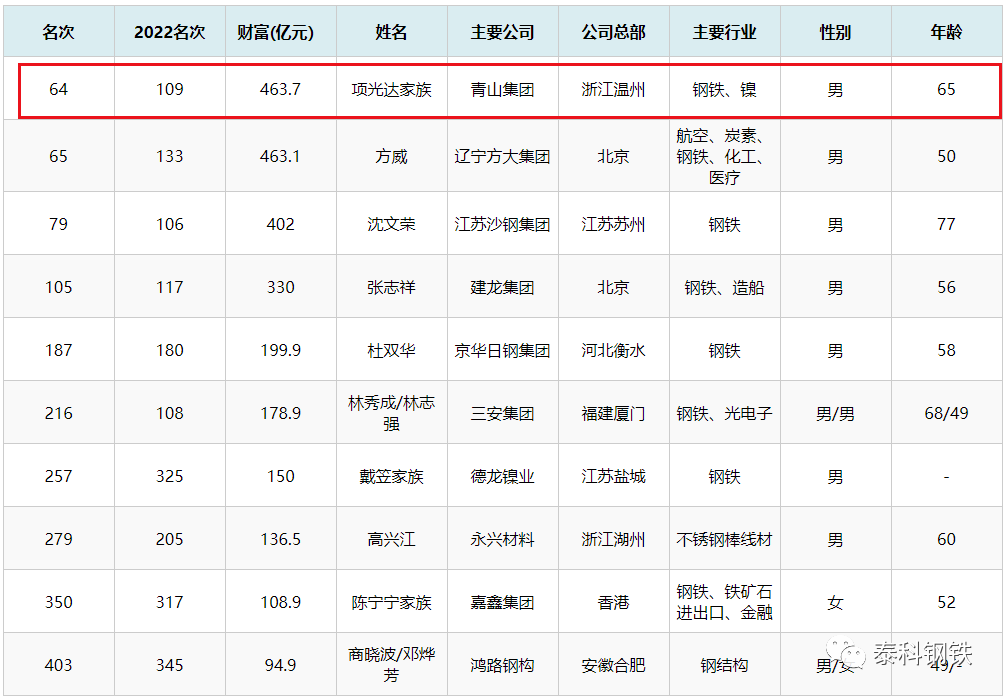The height and width of the screenshot is (698, 1005).
Task: Click the industry cell 不锈钢棒线材
Action: pyautogui.click(x=724, y=539)
